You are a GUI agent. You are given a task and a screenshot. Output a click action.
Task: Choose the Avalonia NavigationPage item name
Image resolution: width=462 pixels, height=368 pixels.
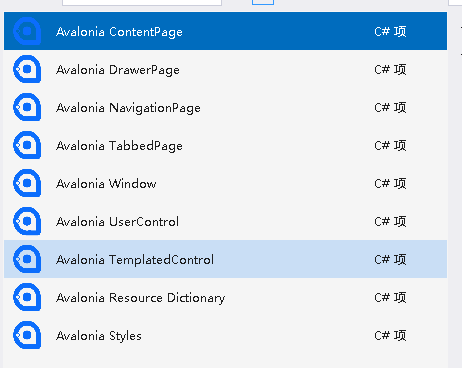(128, 108)
